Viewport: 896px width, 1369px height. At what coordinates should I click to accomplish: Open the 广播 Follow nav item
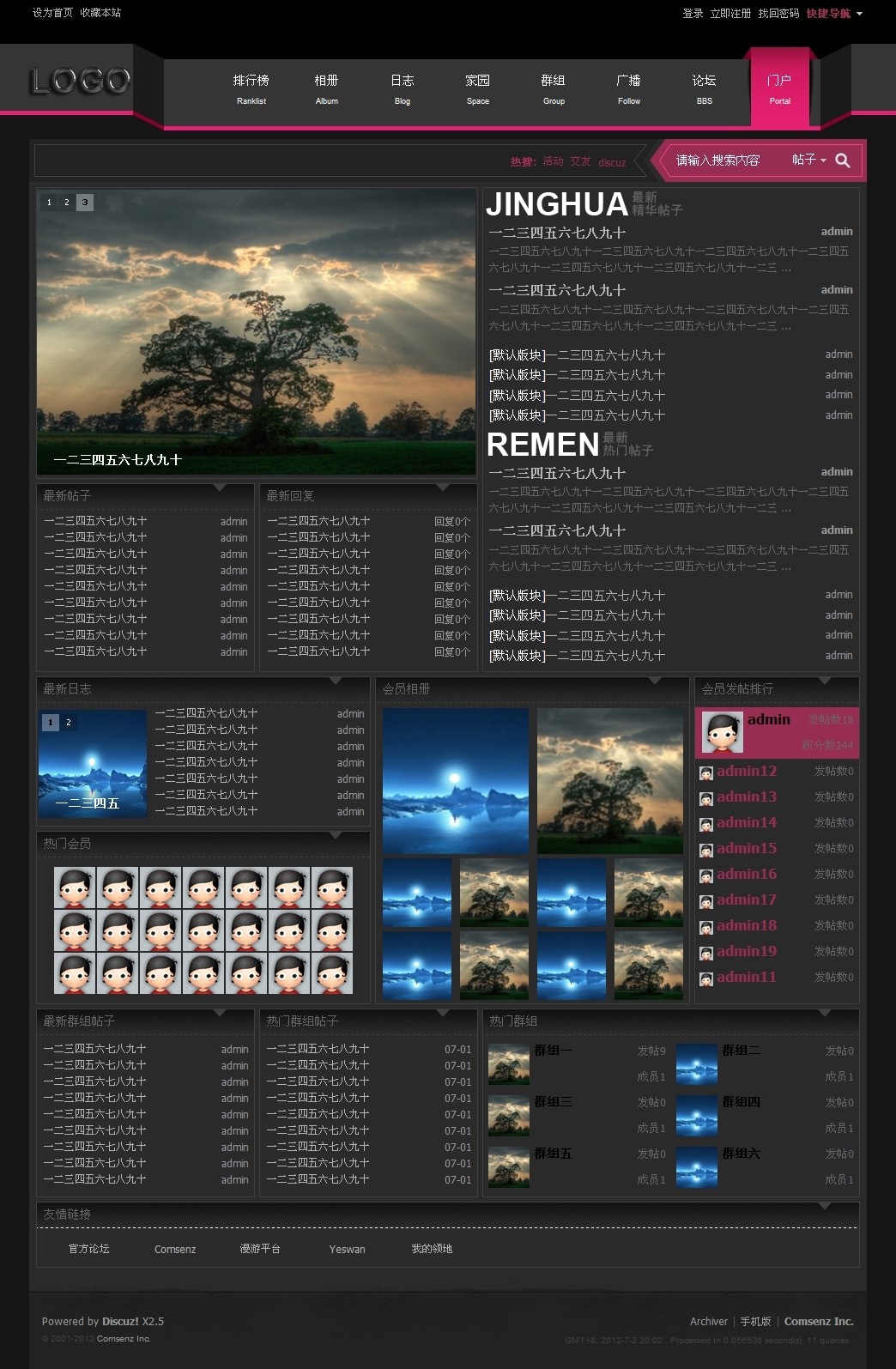[x=629, y=89]
